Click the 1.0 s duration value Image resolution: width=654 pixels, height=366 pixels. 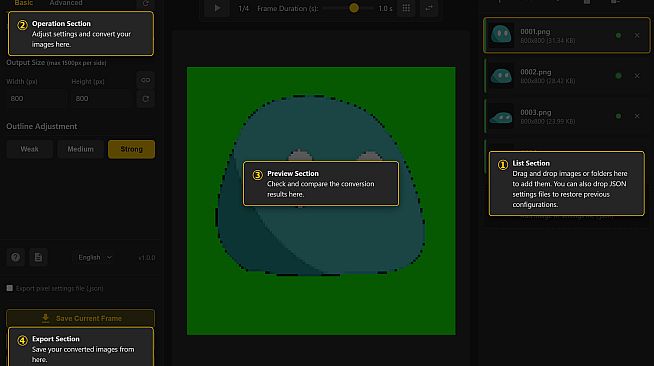point(385,8)
